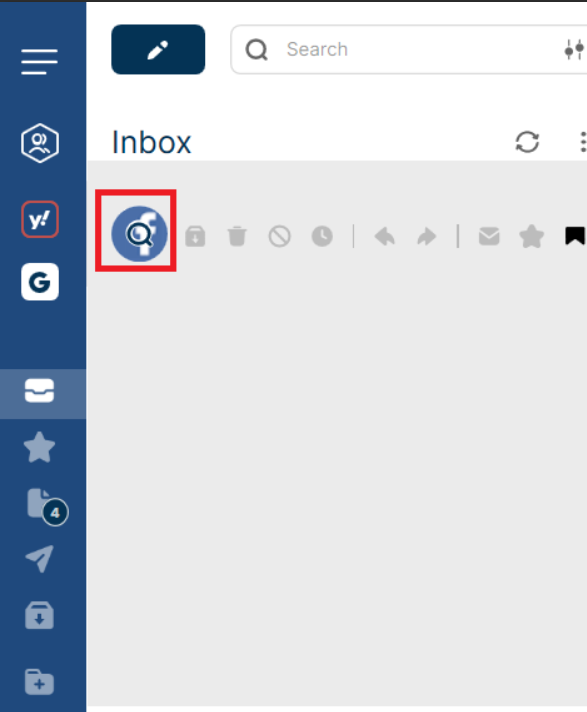Archive the selected message
587x712 pixels.
point(195,236)
